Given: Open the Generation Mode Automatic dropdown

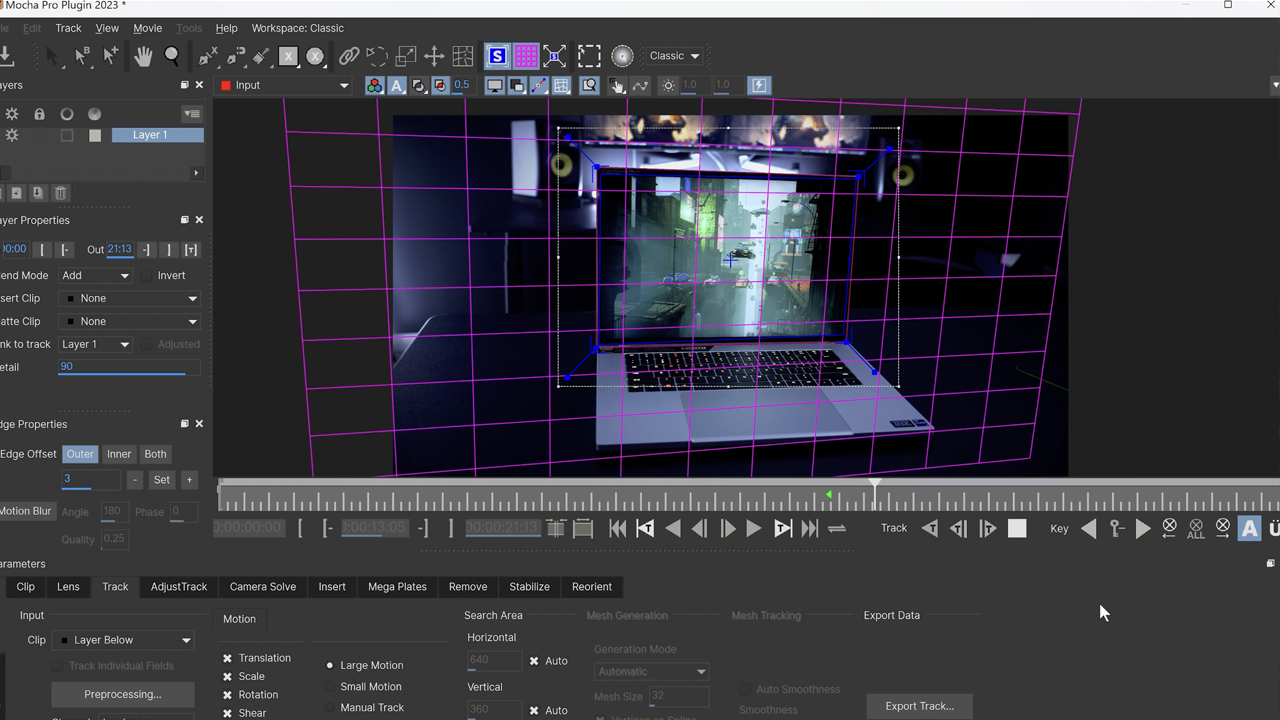Looking at the screenshot, I should 651,672.
